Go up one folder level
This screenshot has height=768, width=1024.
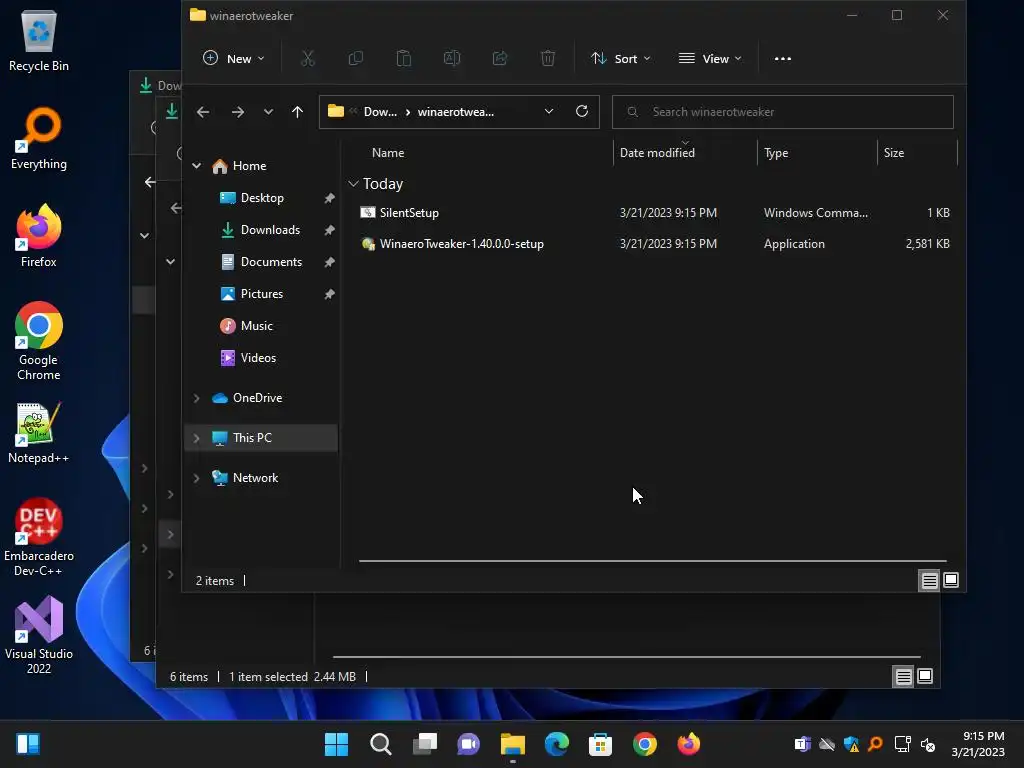(x=297, y=112)
